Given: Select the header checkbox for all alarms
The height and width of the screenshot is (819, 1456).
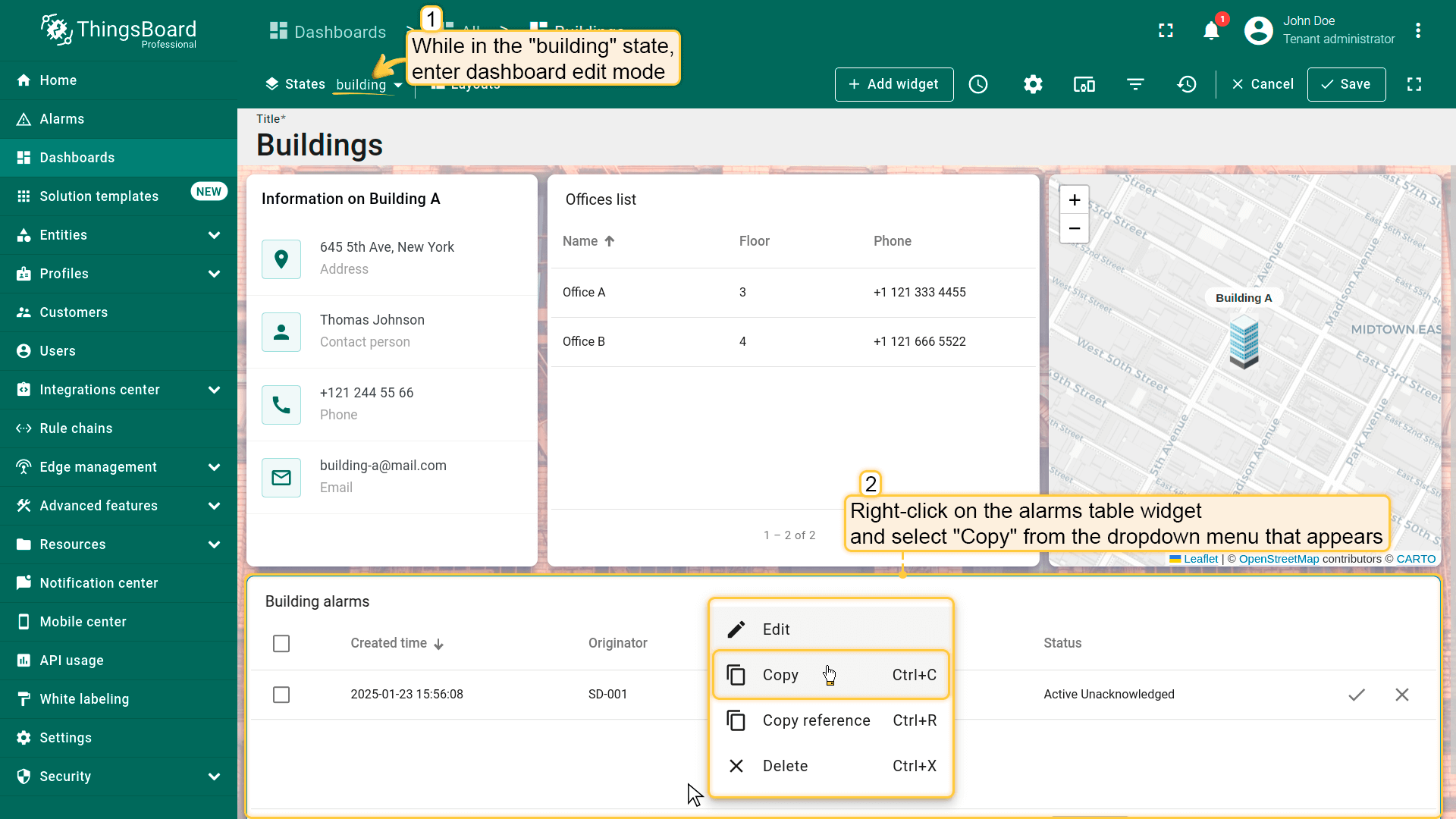Looking at the screenshot, I should point(281,644).
